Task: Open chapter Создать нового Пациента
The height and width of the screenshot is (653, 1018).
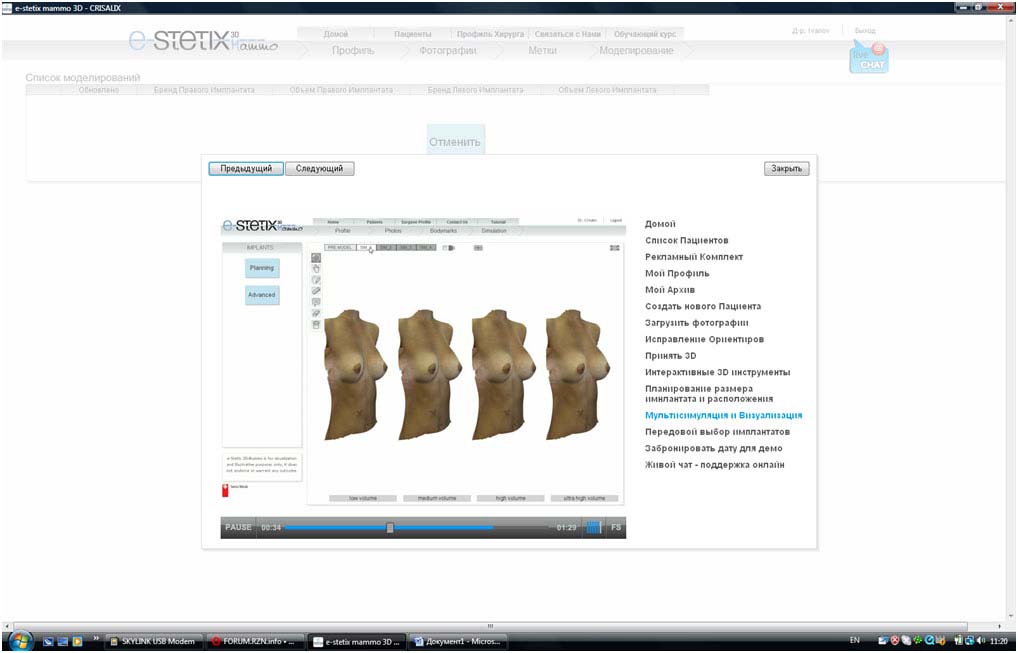Action: [x=702, y=306]
